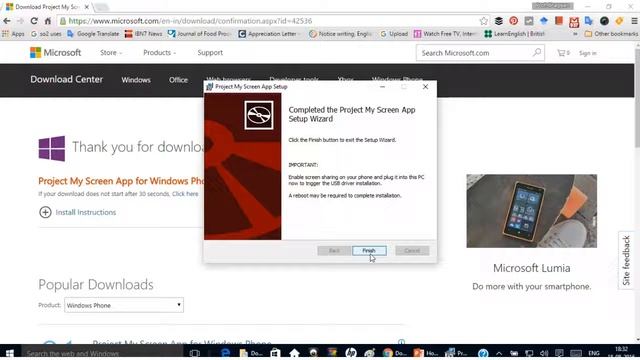Image resolution: width=640 pixels, height=360 pixels.
Task: Click the Microsoft Lumia phone image
Action: pos(531,211)
